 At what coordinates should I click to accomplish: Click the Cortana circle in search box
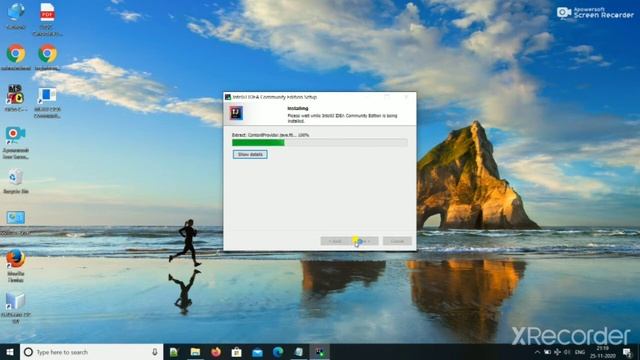pyautogui.click(x=28, y=352)
